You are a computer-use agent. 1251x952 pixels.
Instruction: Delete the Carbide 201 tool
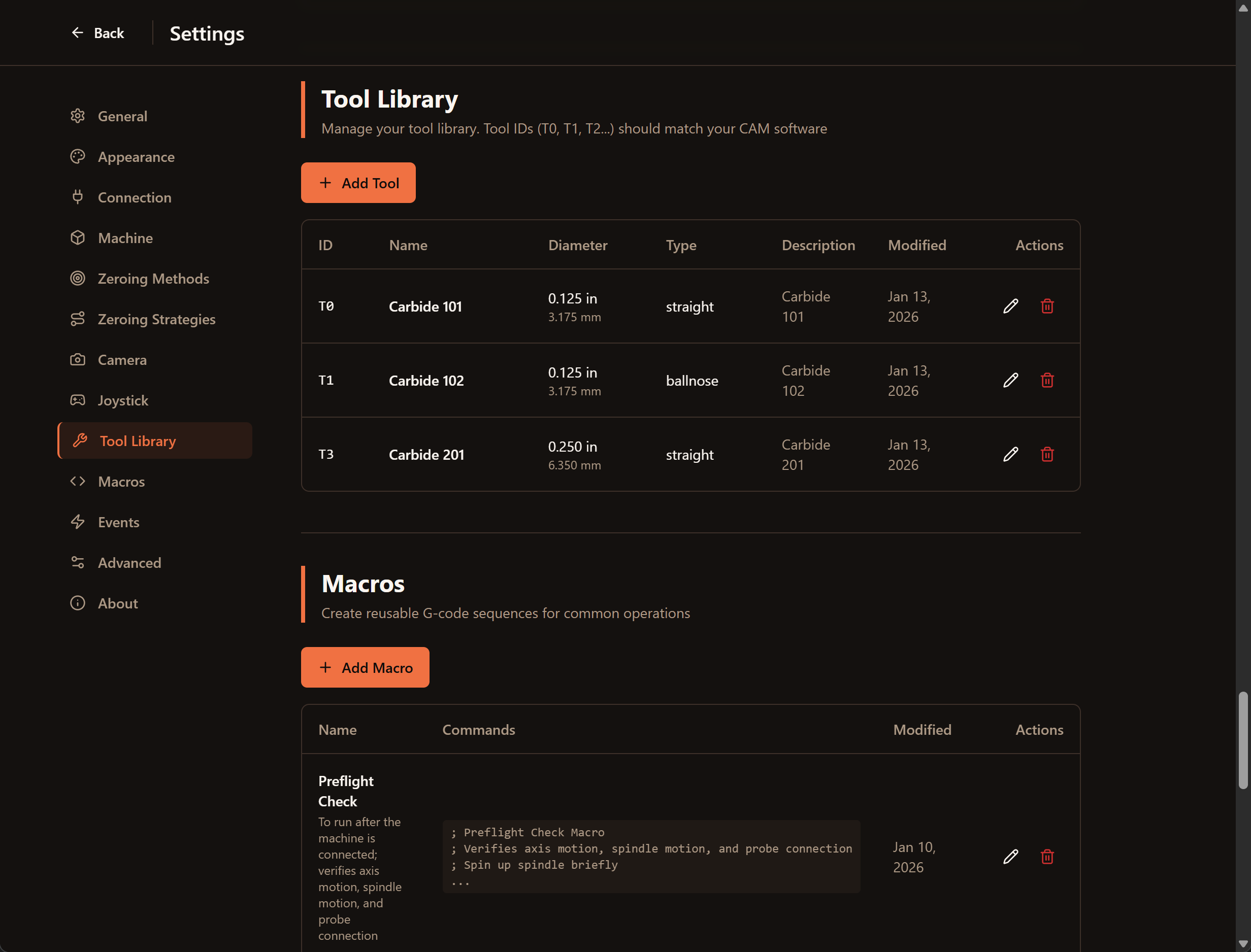coord(1047,454)
